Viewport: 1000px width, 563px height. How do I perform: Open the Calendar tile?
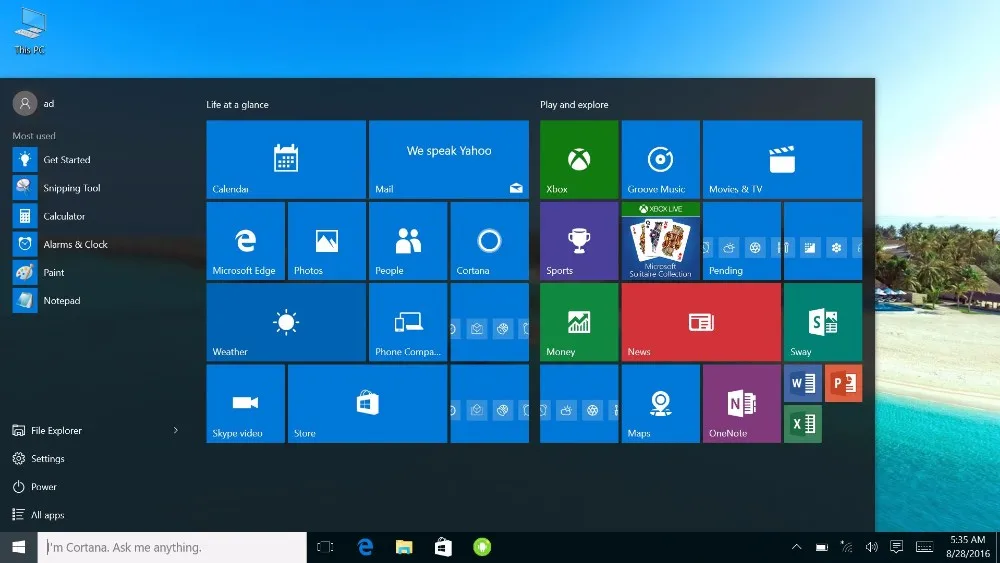pos(286,159)
